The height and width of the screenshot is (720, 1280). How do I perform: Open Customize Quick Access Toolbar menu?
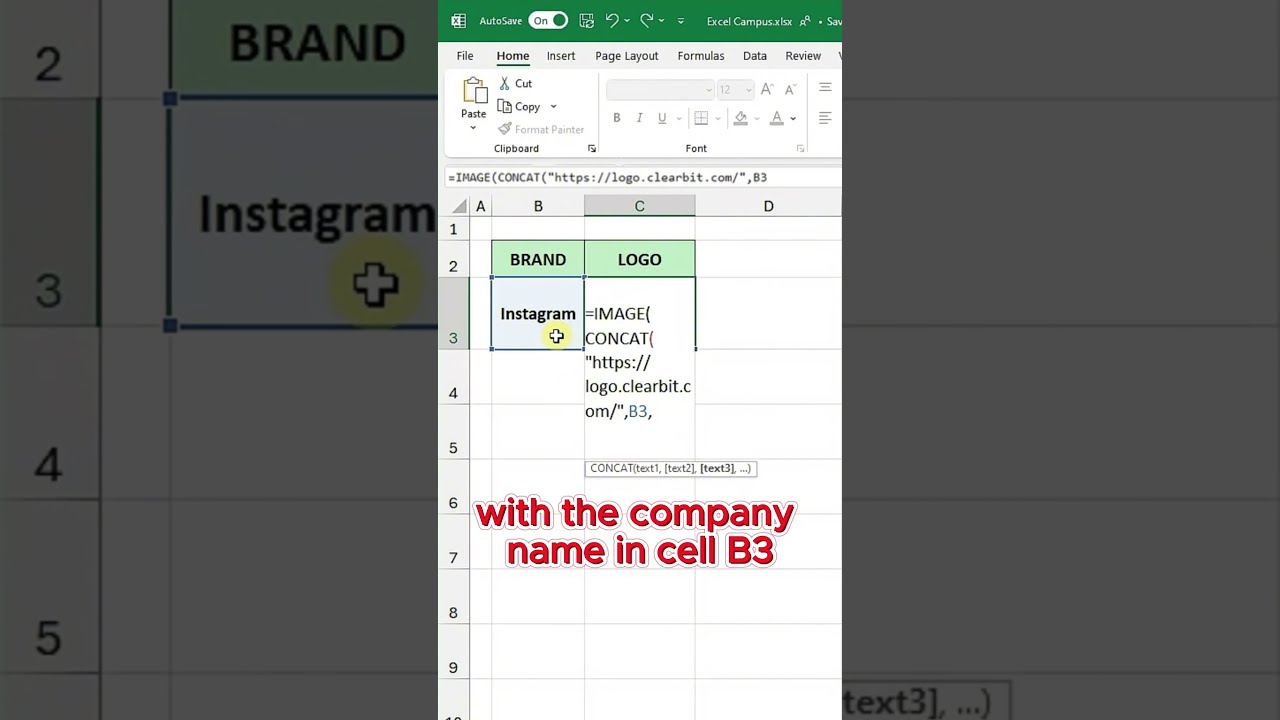(681, 21)
